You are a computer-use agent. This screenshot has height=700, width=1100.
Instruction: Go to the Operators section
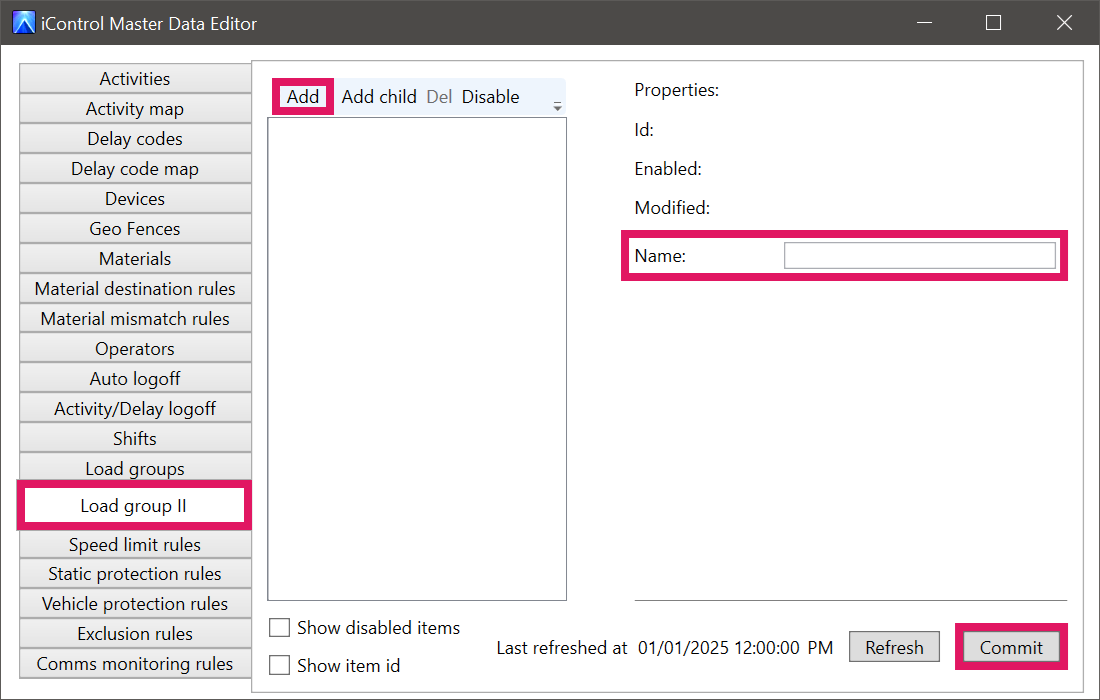(135, 349)
